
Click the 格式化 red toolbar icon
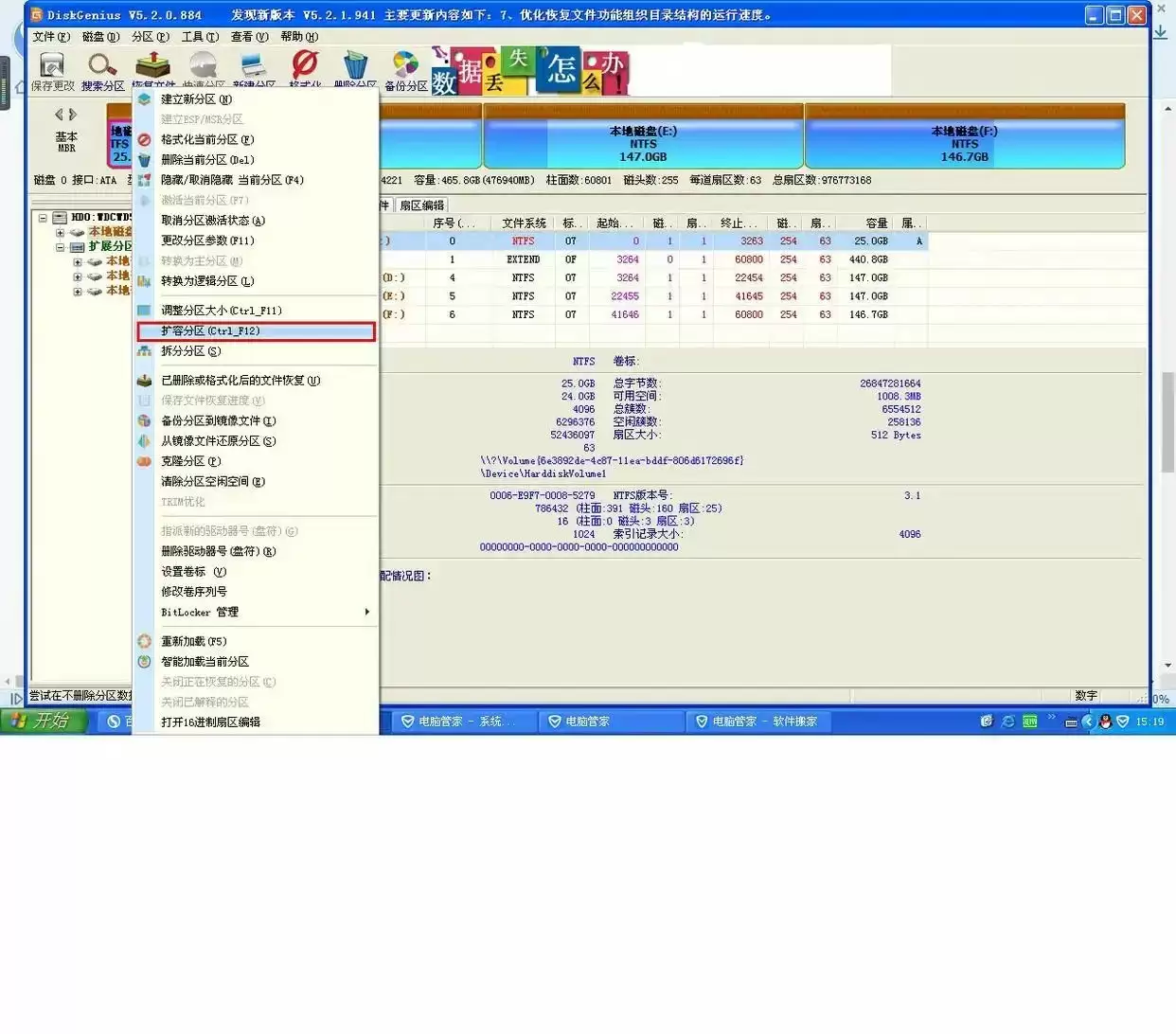pos(305,64)
